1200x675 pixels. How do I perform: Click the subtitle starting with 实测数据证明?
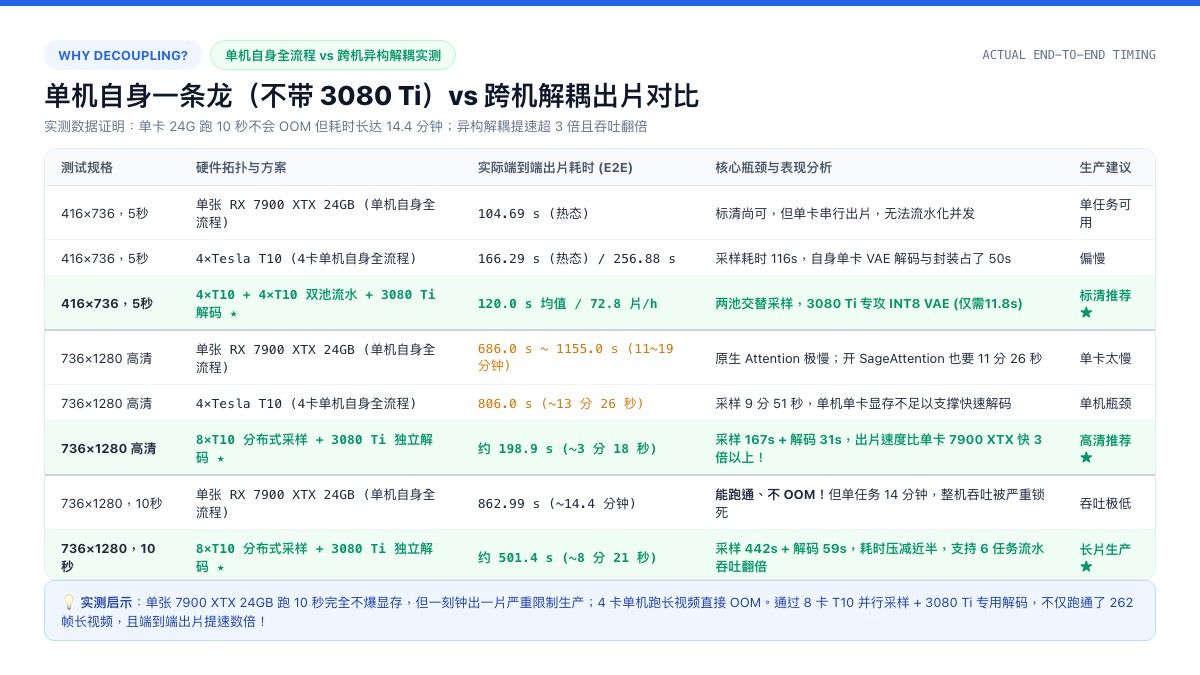[346, 127]
